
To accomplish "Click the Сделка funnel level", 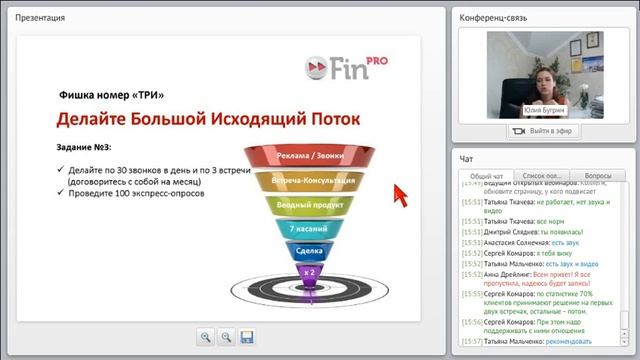I will (309, 251).
